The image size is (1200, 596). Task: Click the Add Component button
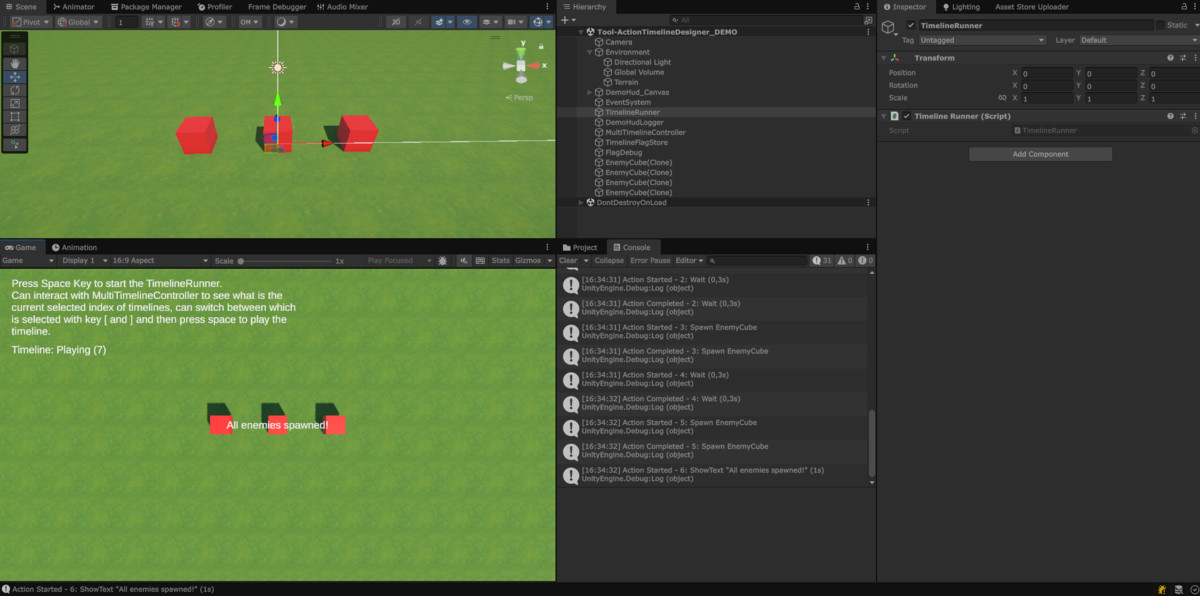1040,153
